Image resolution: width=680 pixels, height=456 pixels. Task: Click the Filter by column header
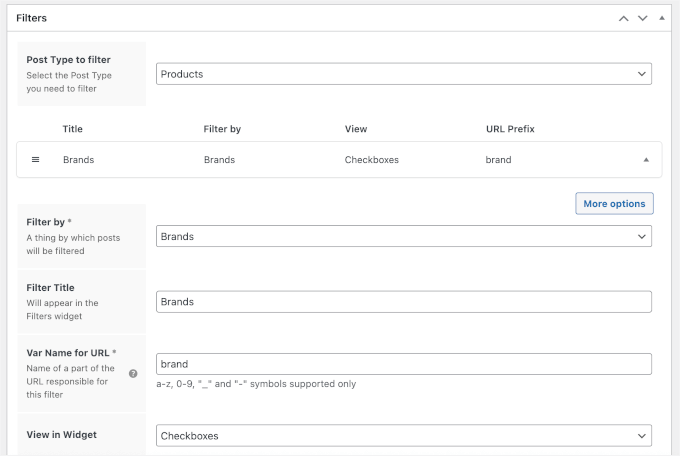[222, 129]
